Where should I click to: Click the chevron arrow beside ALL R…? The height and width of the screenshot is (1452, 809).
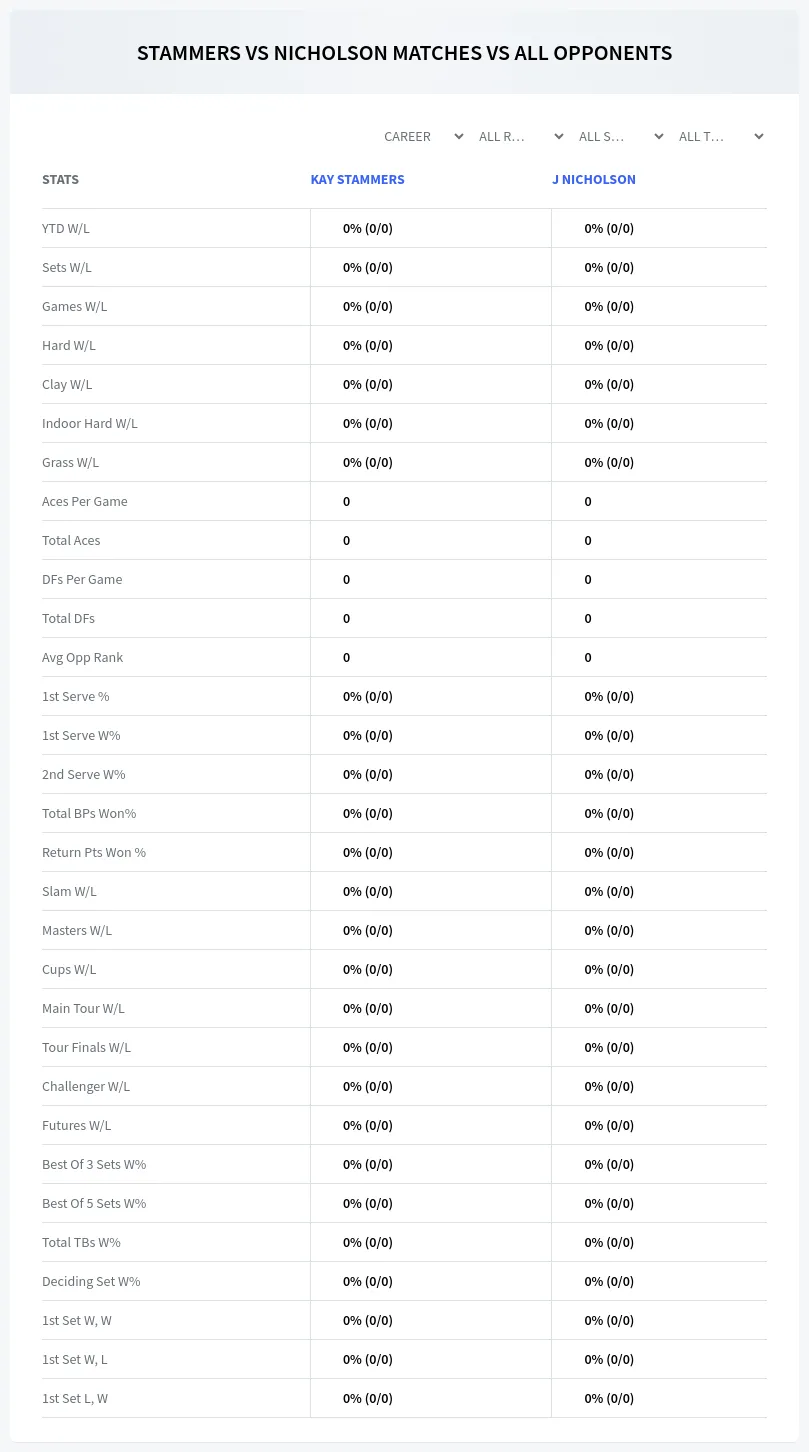click(x=559, y=136)
